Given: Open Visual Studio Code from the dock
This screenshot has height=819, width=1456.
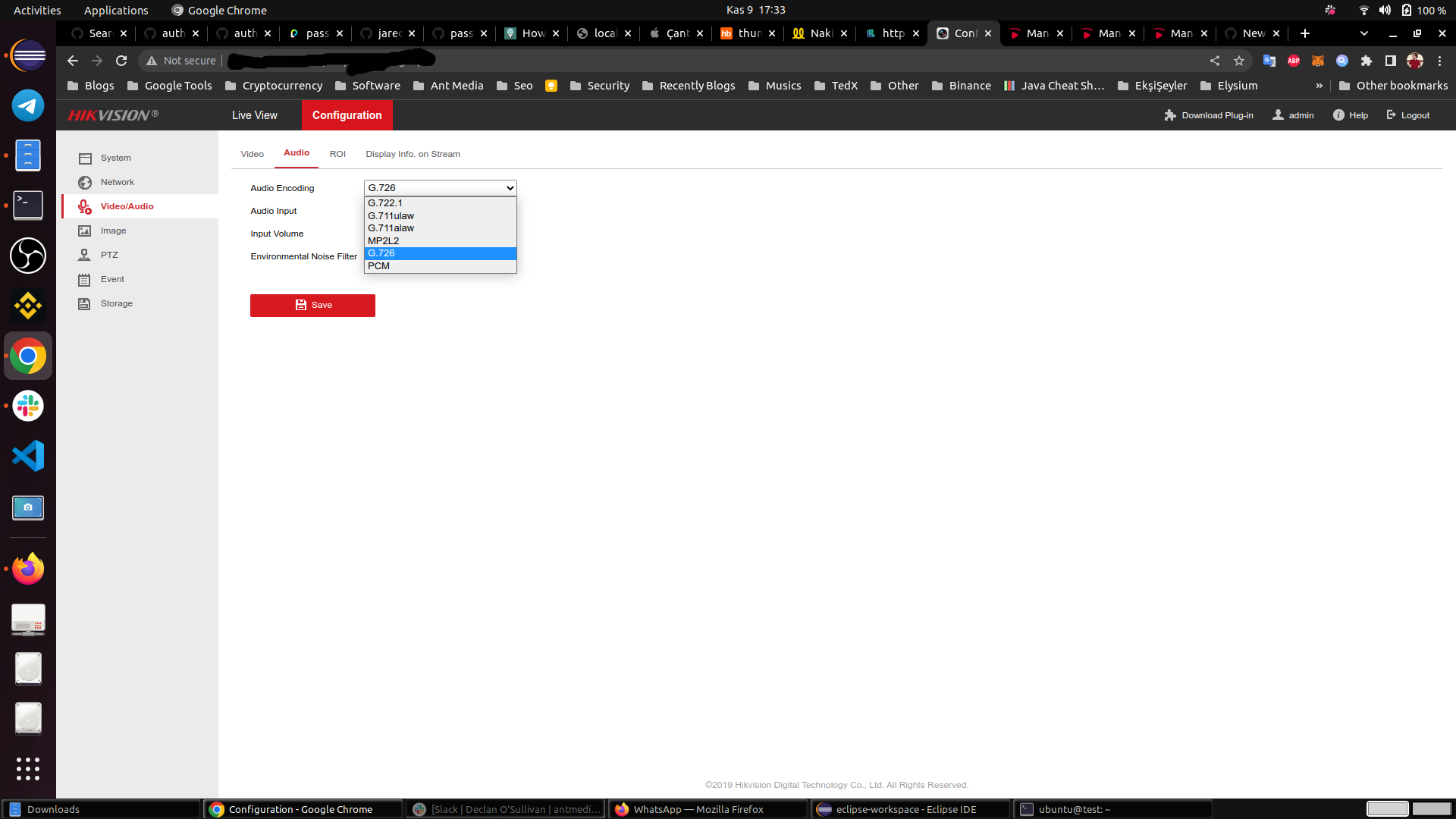Looking at the screenshot, I should 27,456.
